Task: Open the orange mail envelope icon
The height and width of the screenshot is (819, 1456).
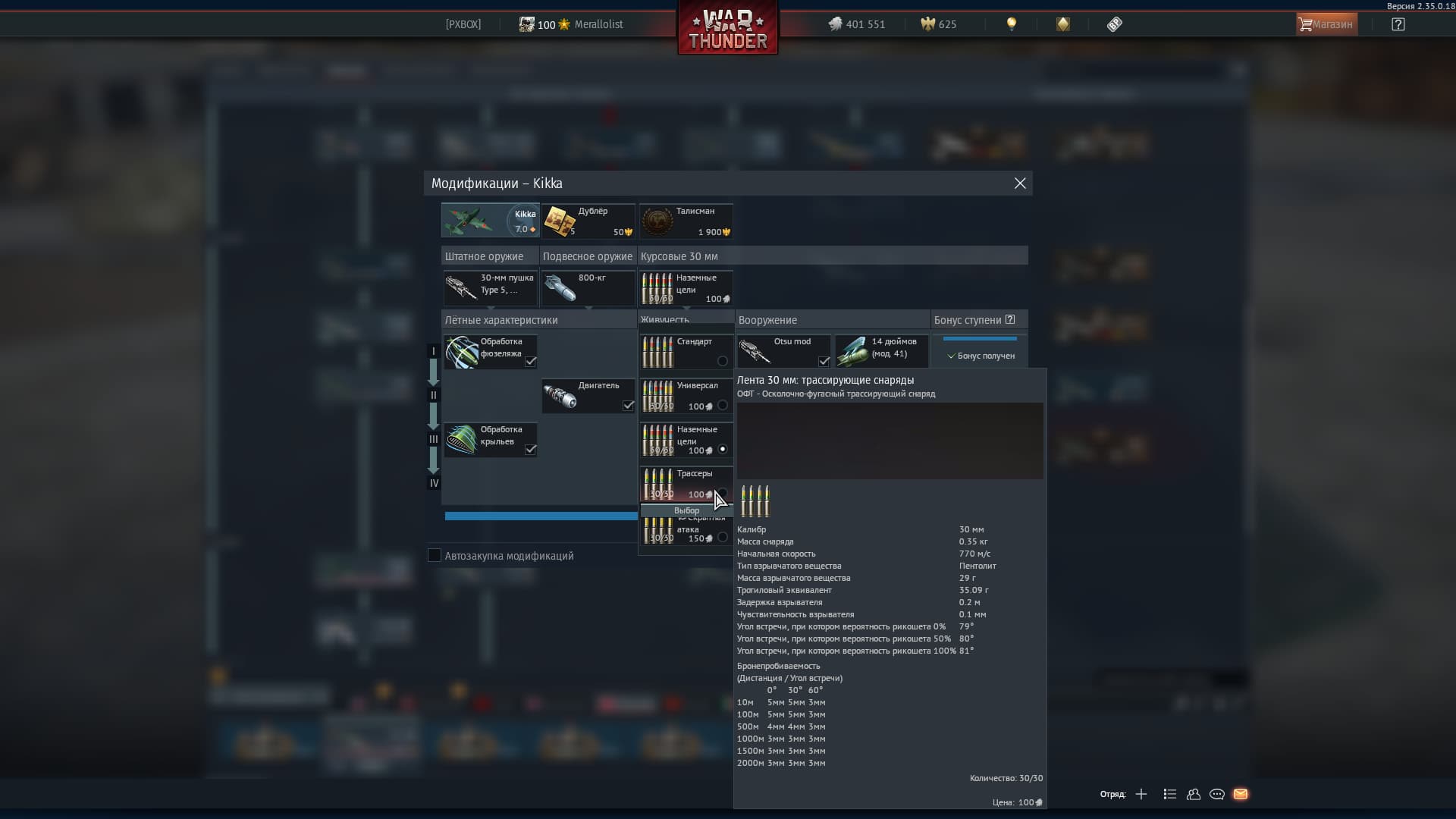Action: click(x=1241, y=794)
